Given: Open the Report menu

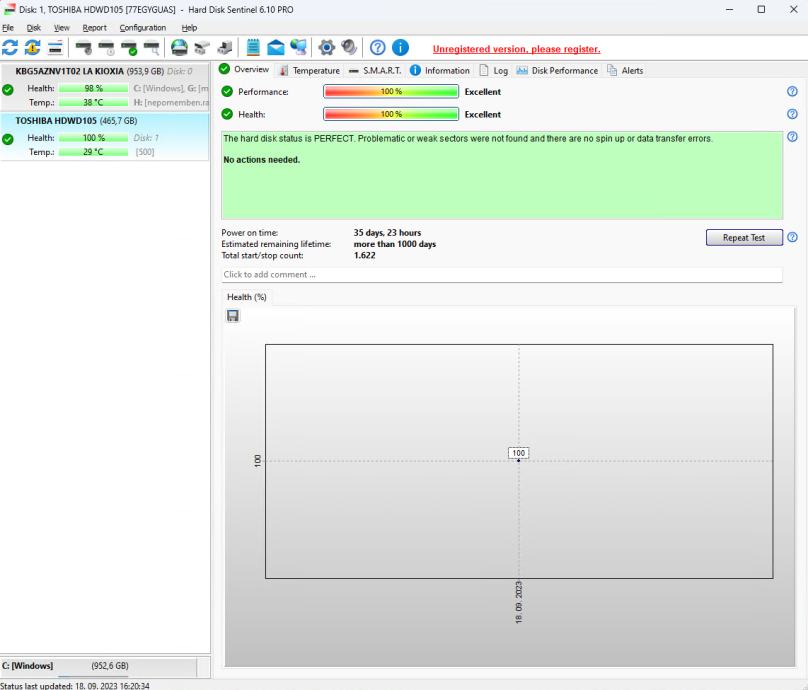Looking at the screenshot, I should [x=94, y=27].
